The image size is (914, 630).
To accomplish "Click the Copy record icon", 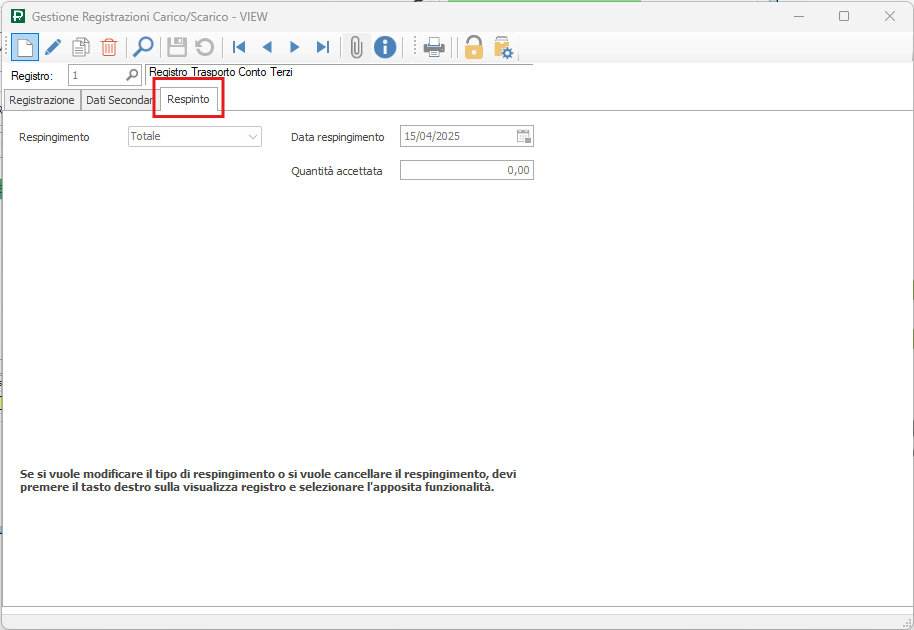I will (81, 47).
